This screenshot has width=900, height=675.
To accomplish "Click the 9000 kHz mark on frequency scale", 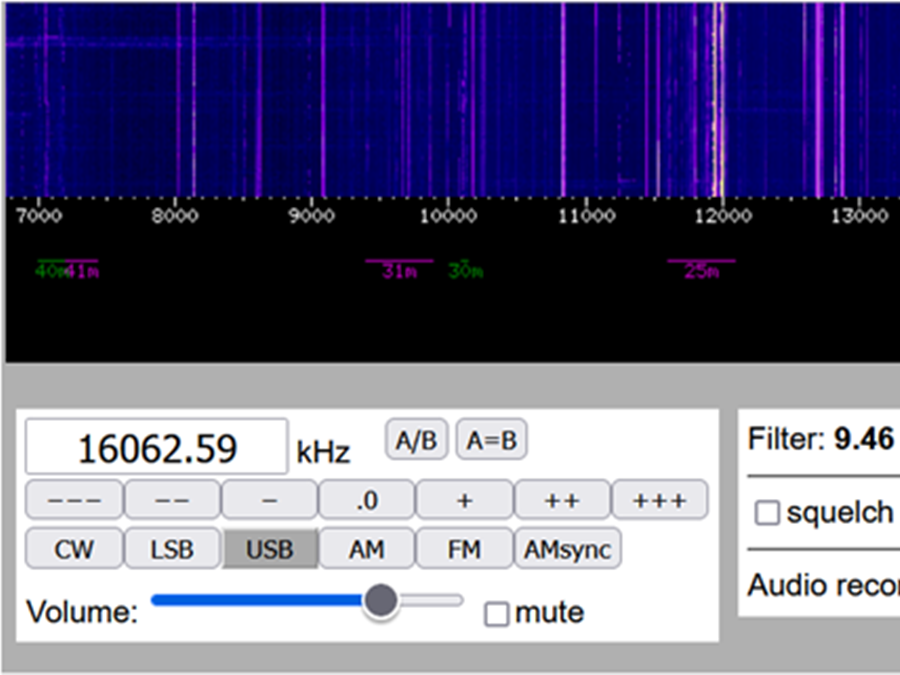I will [x=312, y=216].
